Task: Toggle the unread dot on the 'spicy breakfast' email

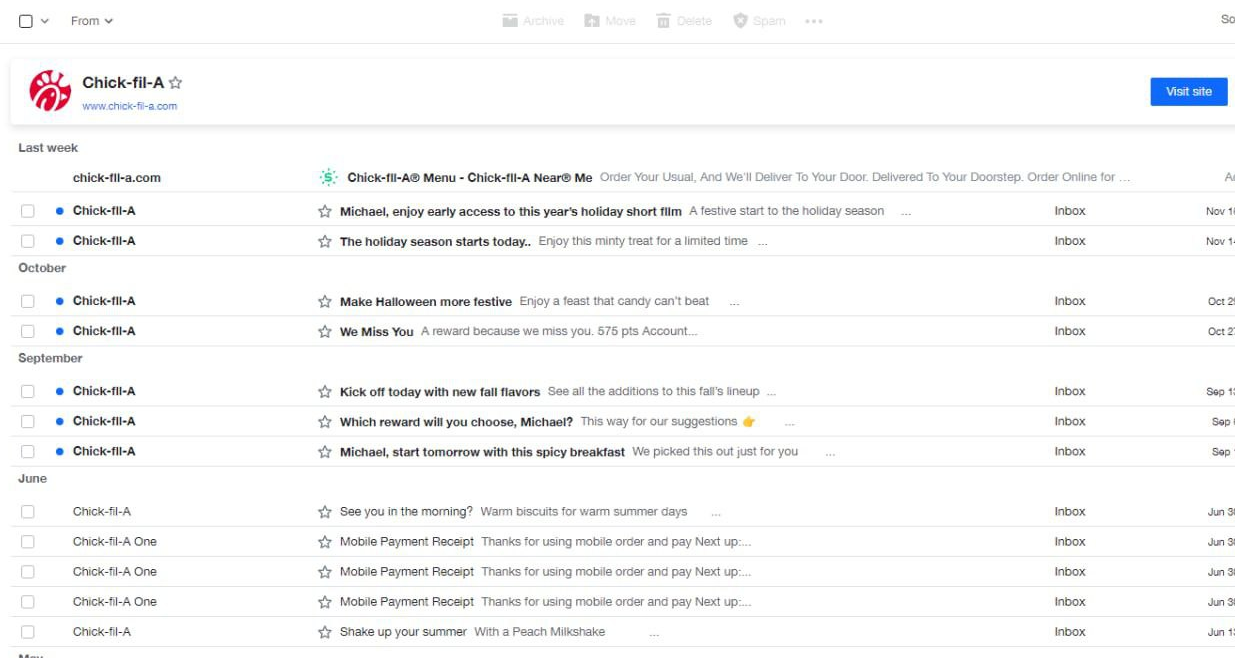Action: tap(60, 451)
